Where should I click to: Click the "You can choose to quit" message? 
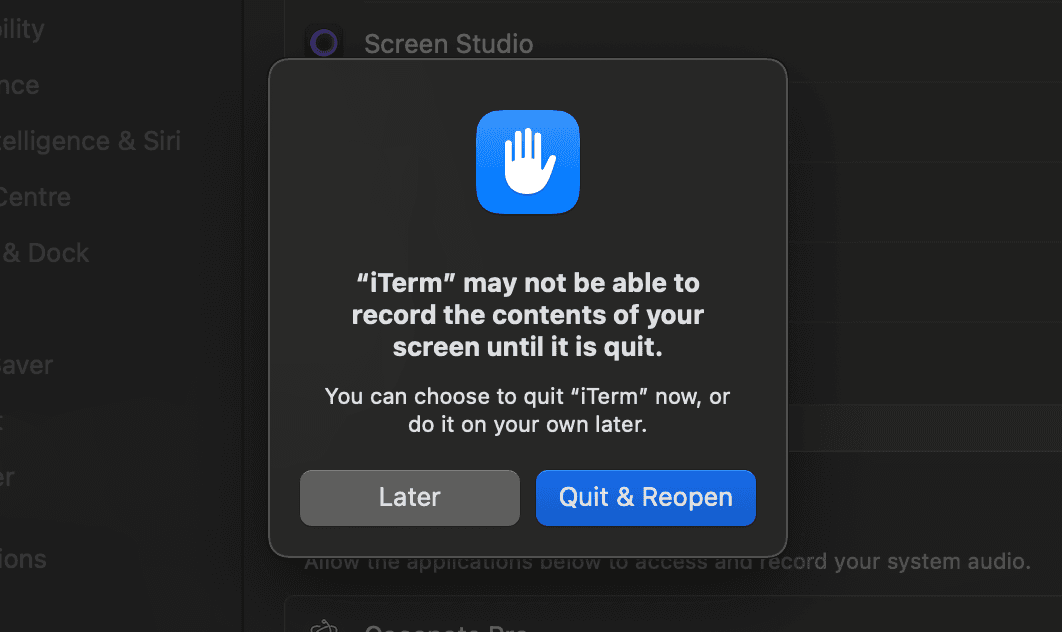pos(527,410)
